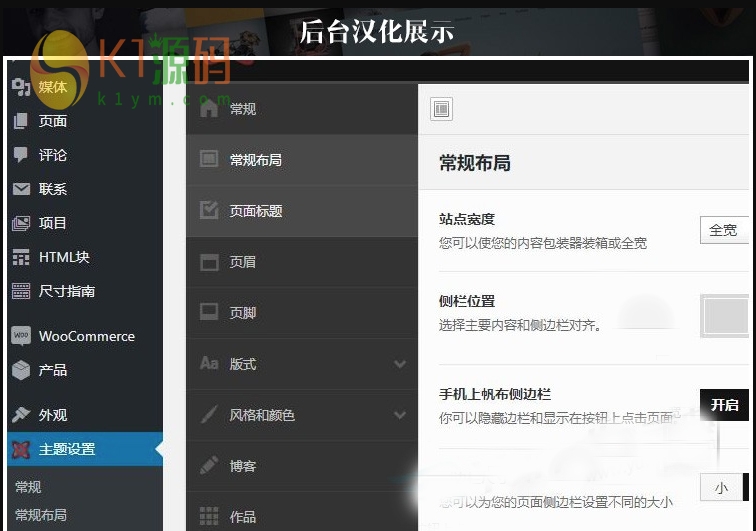Click the 尺寸指南 ruler icon

(21, 291)
